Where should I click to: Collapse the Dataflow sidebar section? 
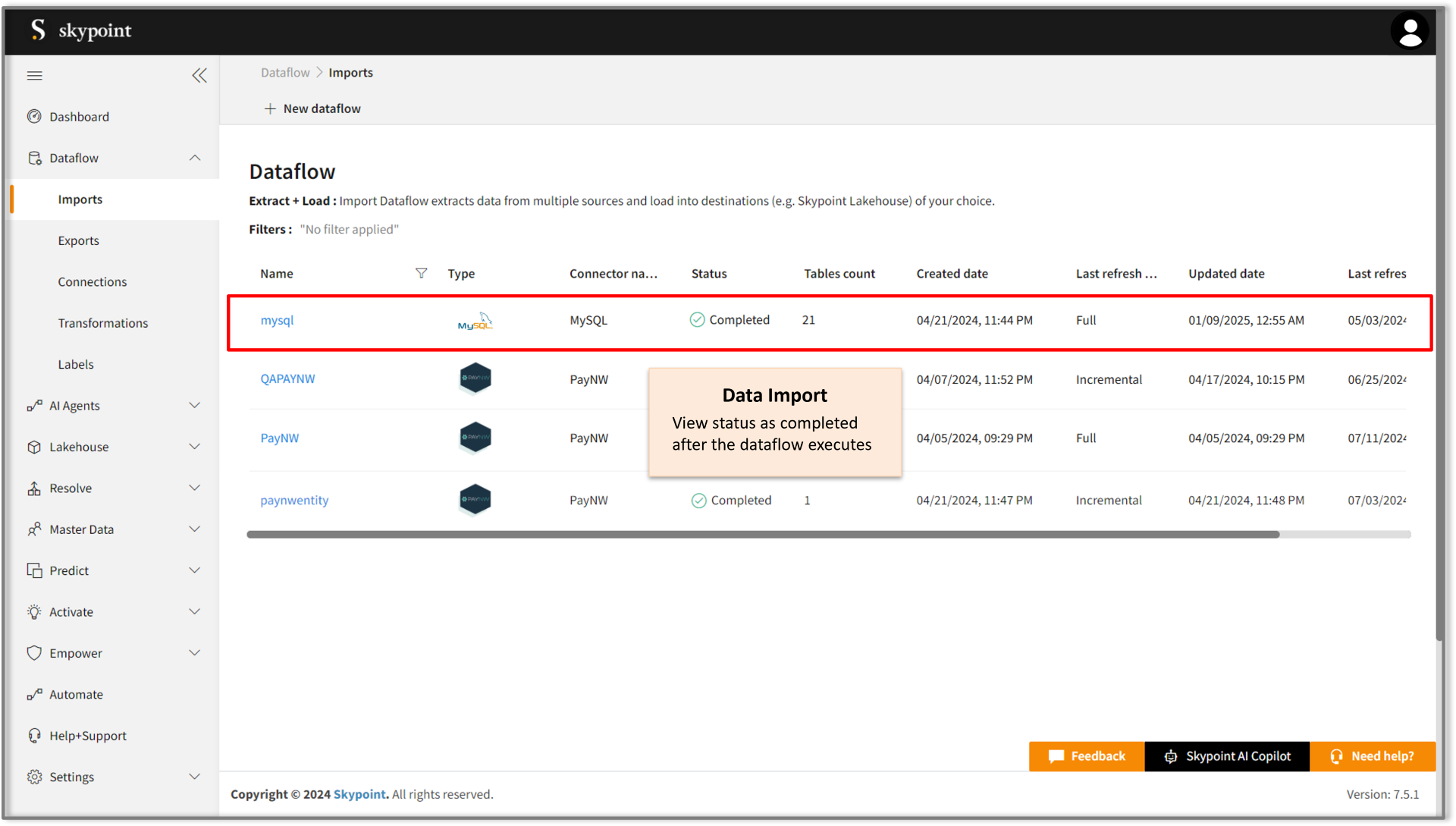[x=195, y=158]
